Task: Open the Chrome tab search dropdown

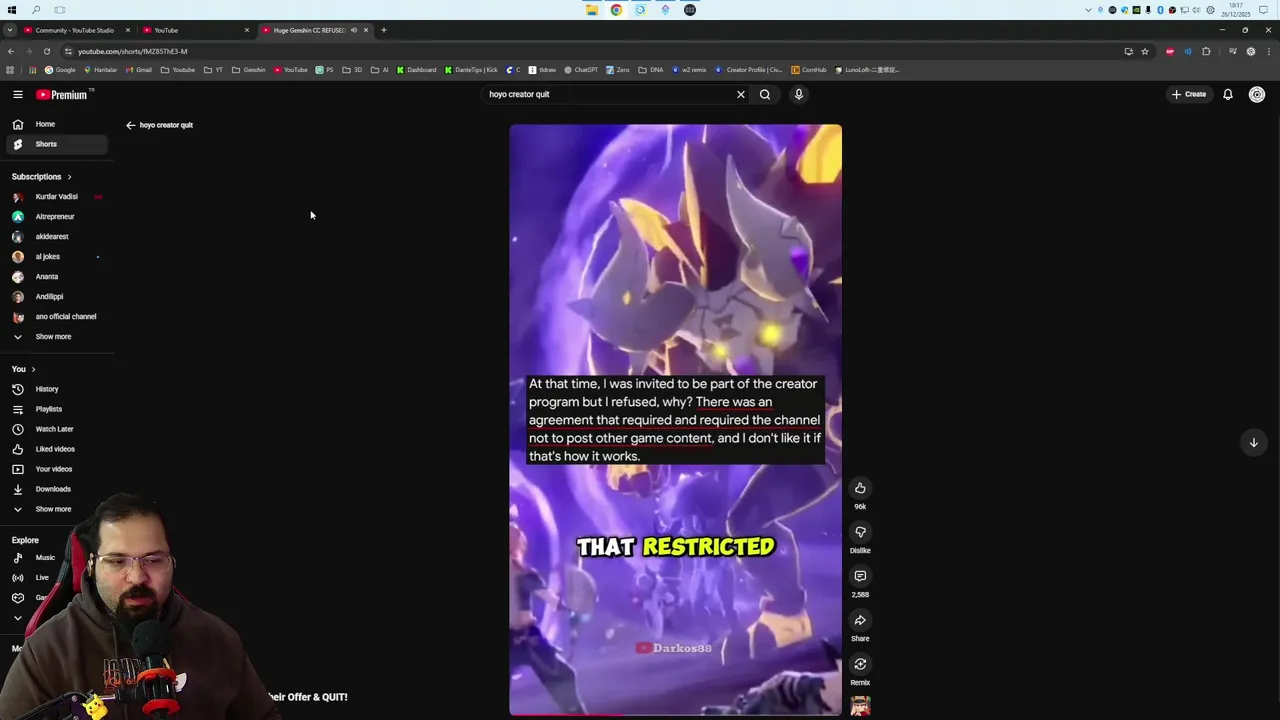Action: [10, 30]
